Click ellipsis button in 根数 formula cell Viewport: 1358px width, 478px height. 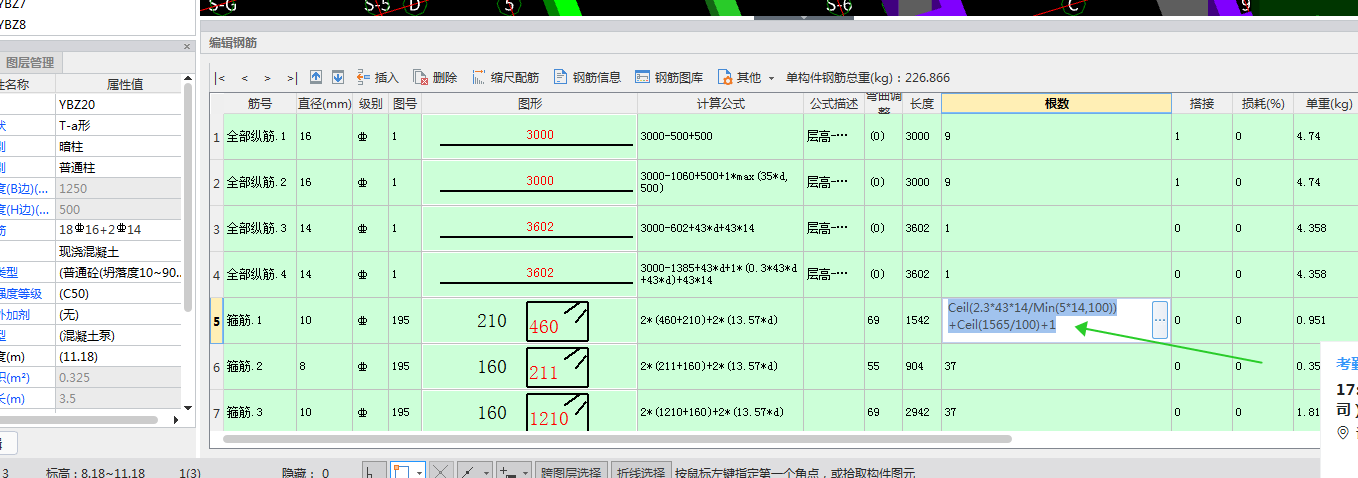pos(1160,320)
